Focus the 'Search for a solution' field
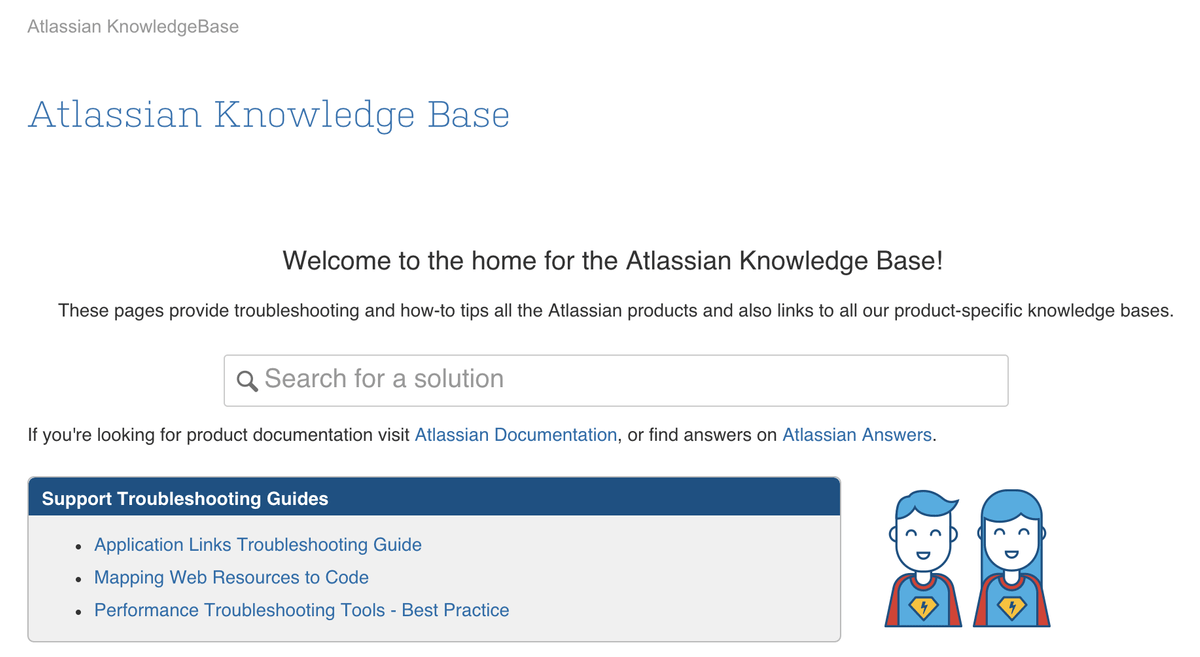 pos(616,380)
